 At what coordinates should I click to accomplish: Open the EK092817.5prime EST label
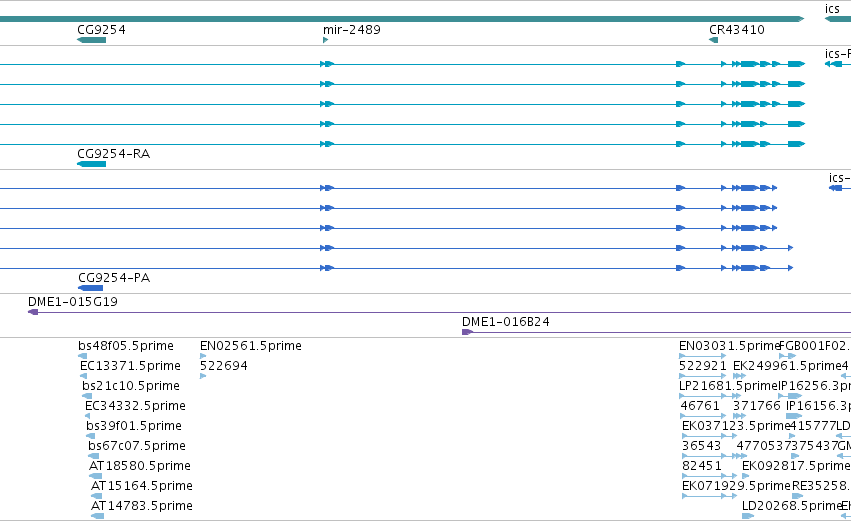click(x=796, y=466)
